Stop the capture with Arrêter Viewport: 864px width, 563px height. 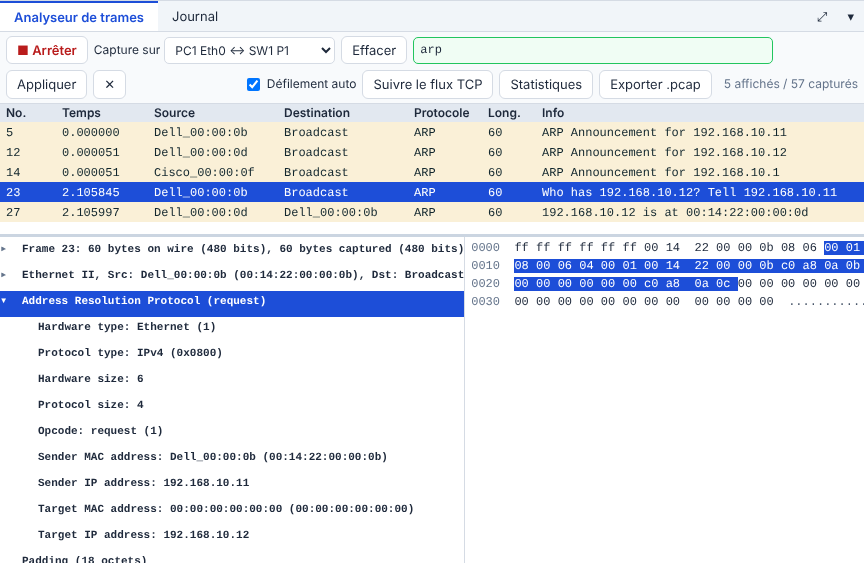pos(47,50)
